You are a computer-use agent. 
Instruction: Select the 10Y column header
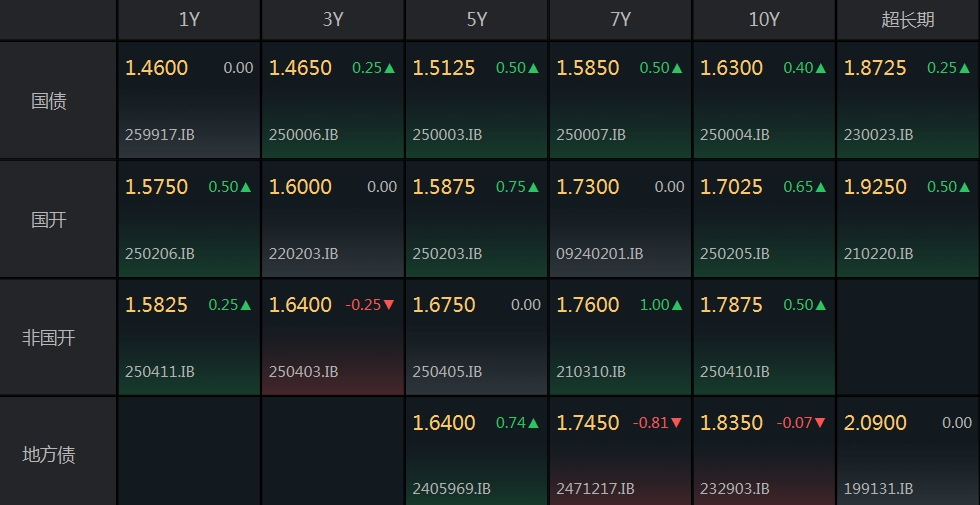764,20
